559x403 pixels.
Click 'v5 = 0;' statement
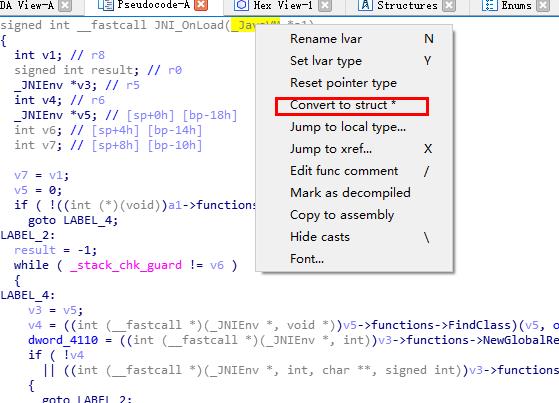click(x=38, y=190)
